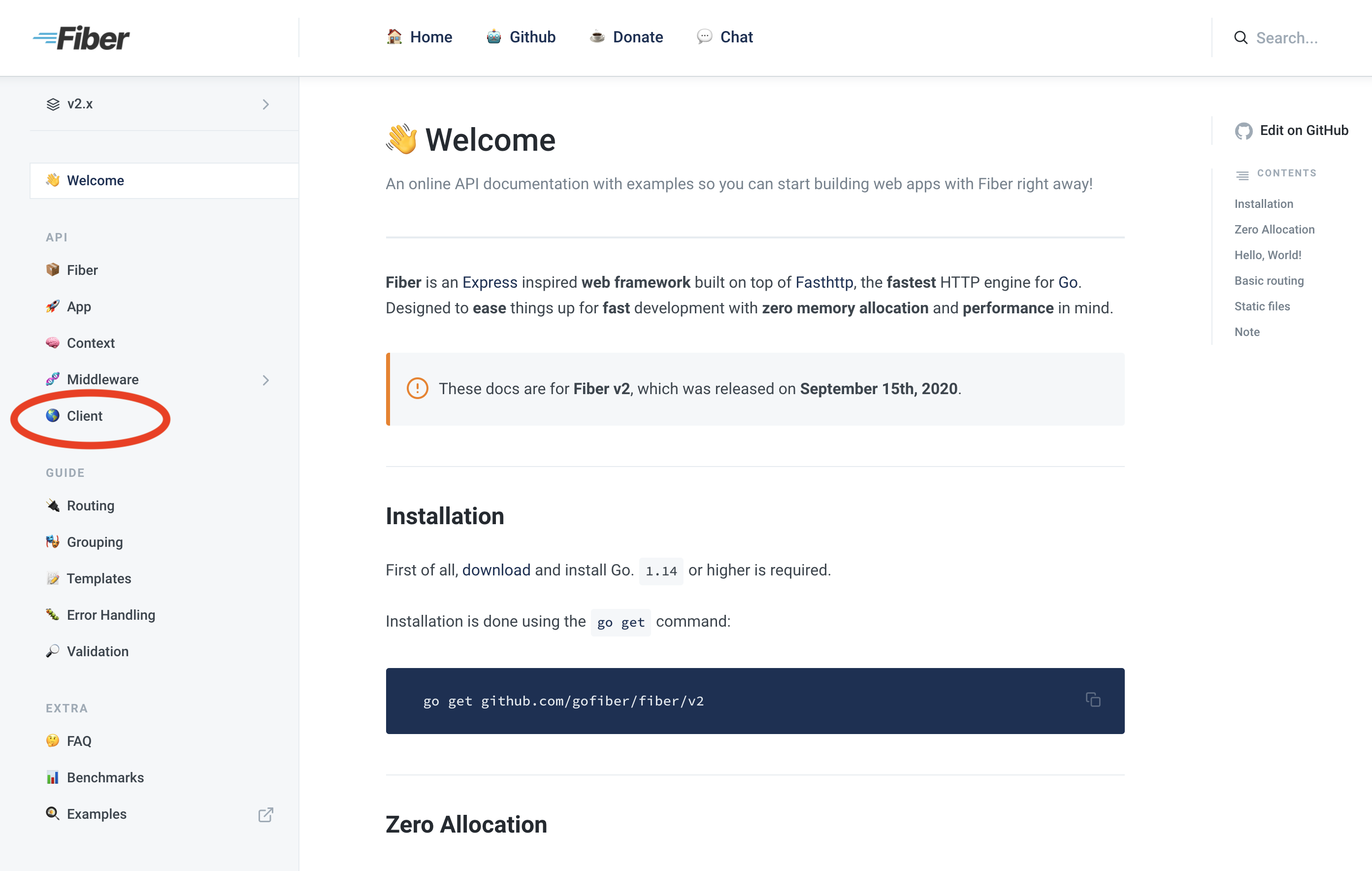1372x871 pixels.
Task: Open Benchmarks using the bar chart icon
Action: [x=53, y=777]
